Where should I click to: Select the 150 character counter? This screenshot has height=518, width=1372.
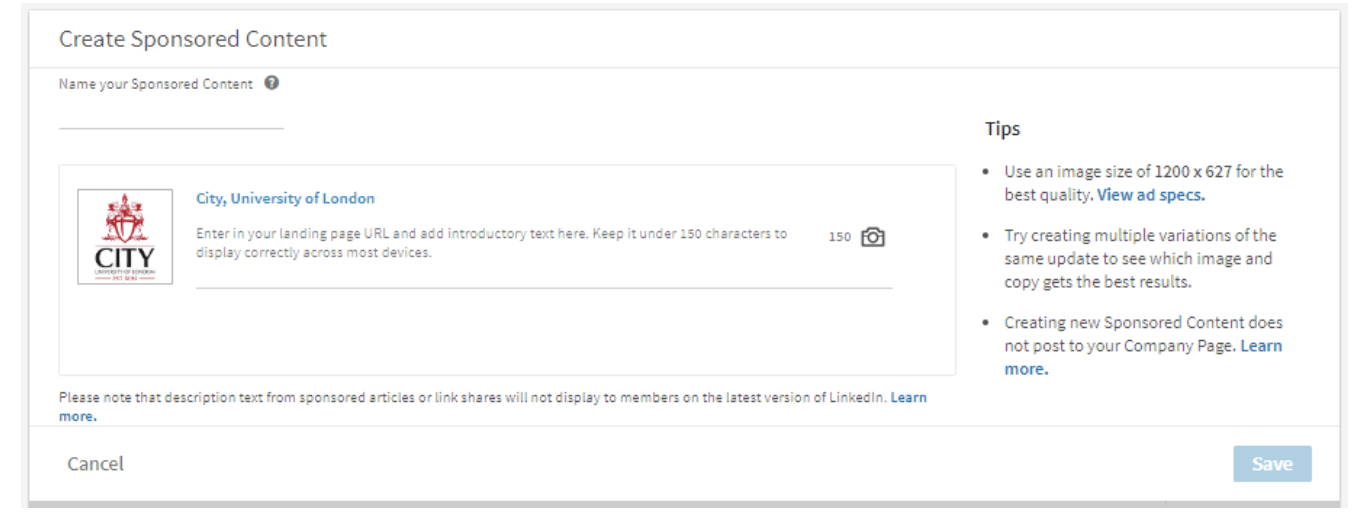[840, 237]
